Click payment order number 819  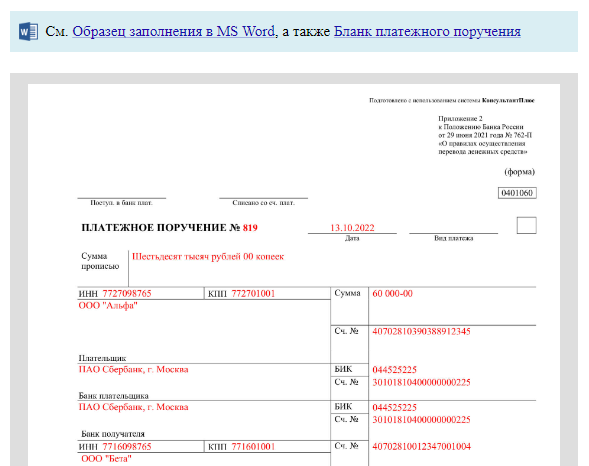(x=250, y=228)
